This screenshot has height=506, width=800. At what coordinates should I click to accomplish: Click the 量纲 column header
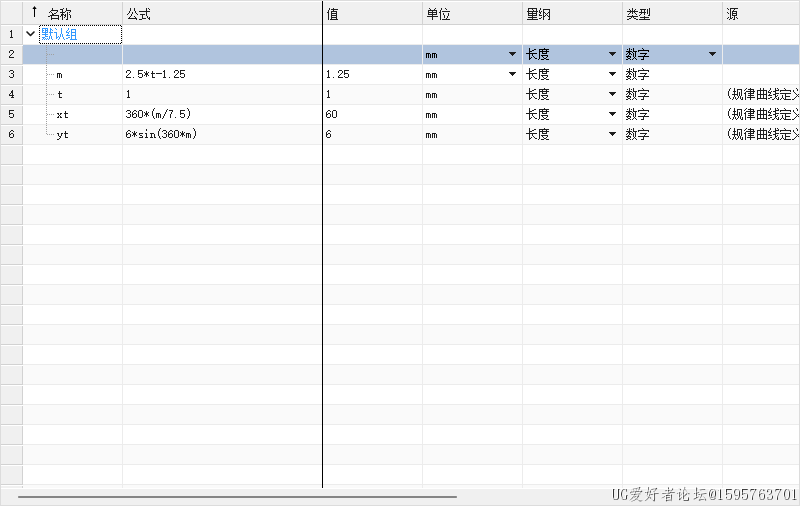572,14
